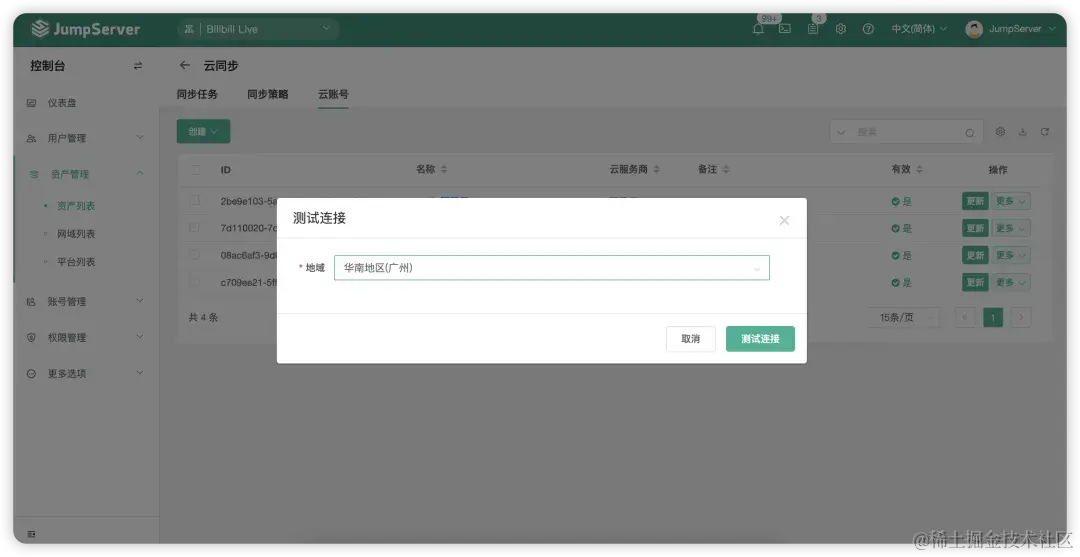Open the help question mark icon

click(868, 29)
